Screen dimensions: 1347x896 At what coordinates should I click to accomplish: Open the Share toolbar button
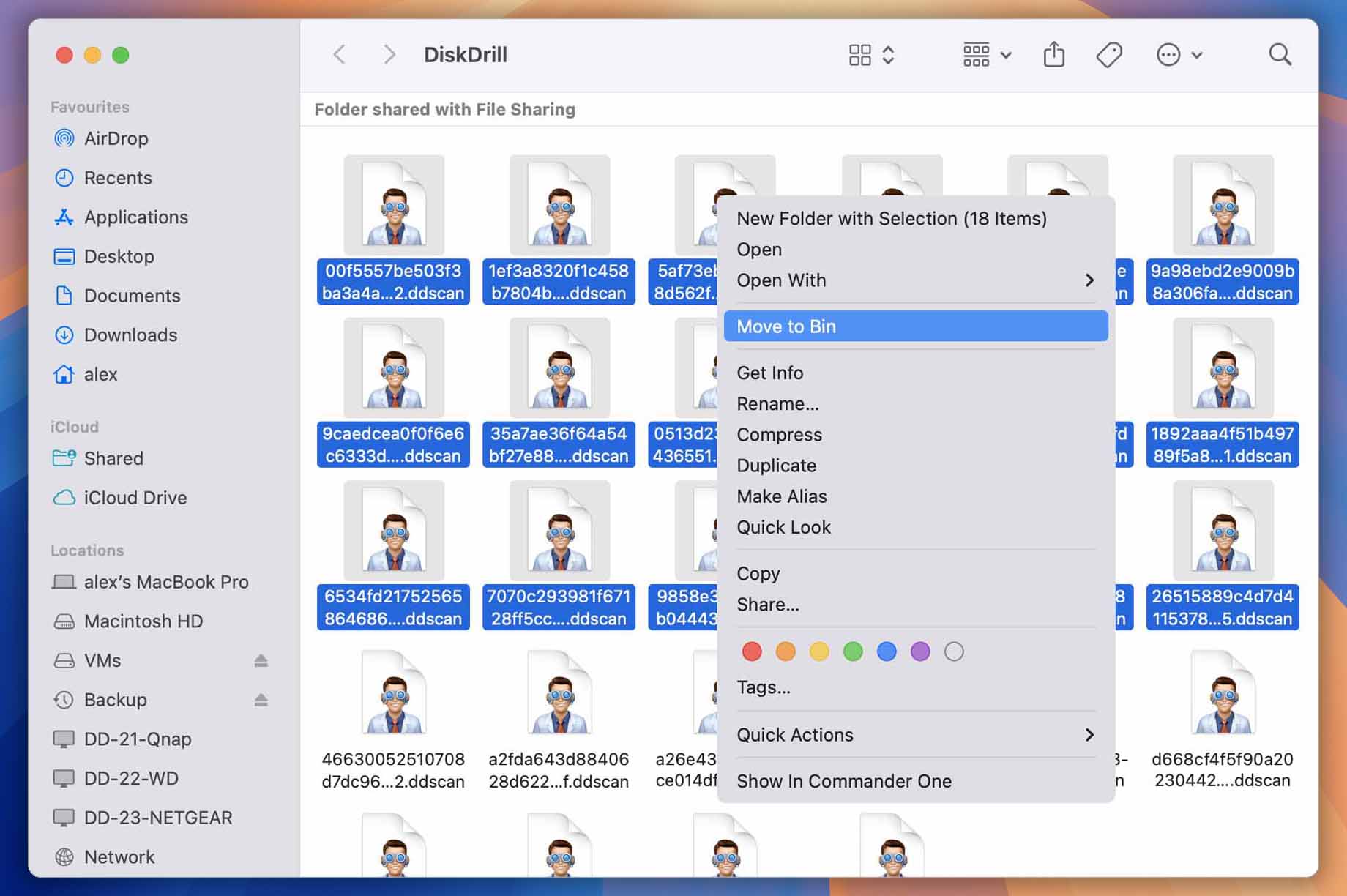tap(1054, 54)
